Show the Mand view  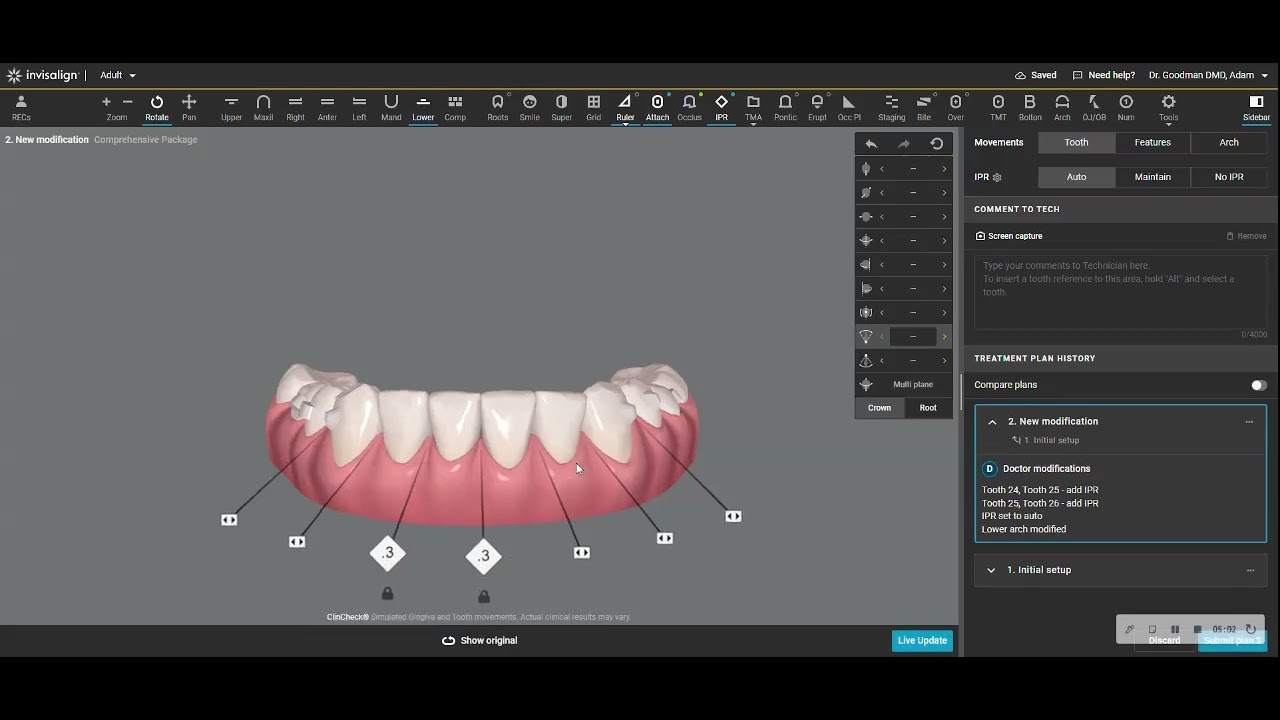(391, 108)
